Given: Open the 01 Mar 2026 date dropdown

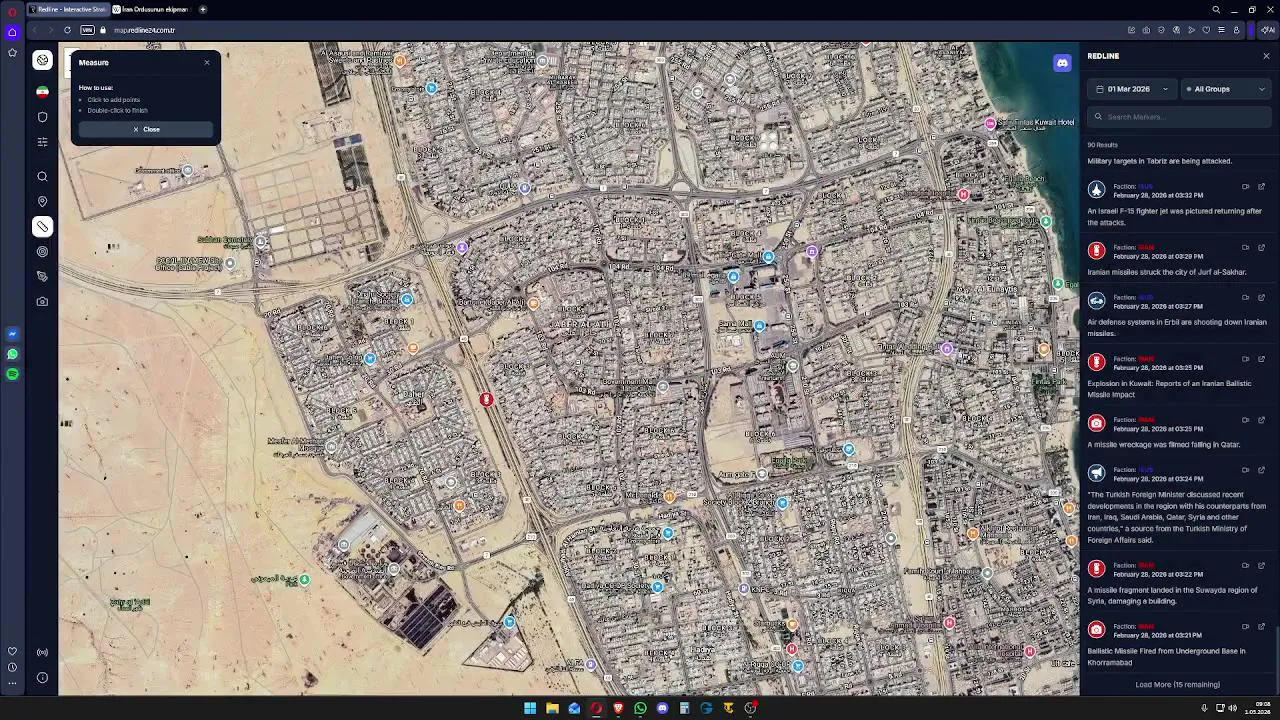Looking at the screenshot, I should pos(1132,89).
